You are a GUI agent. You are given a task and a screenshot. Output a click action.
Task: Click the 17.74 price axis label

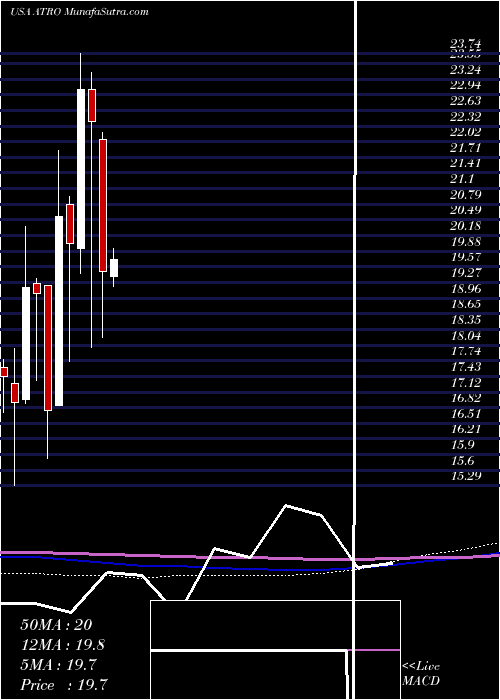coord(466,351)
